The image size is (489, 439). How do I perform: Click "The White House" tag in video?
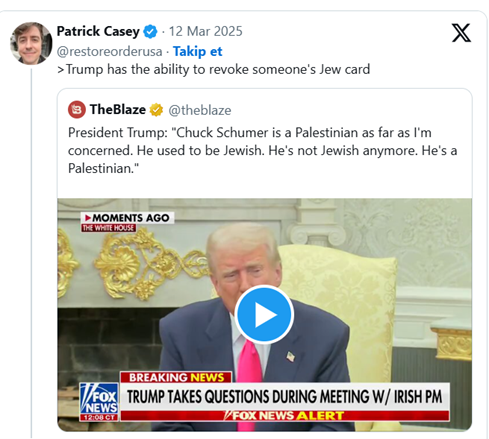(108, 228)
